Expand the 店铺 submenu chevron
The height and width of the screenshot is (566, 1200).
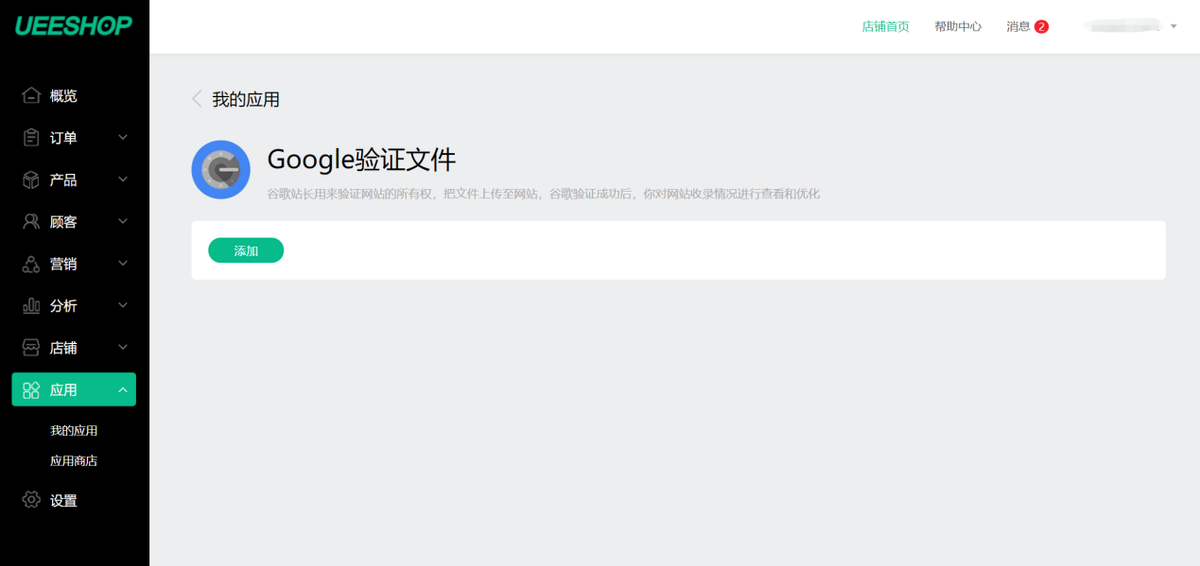coord(123,347)
